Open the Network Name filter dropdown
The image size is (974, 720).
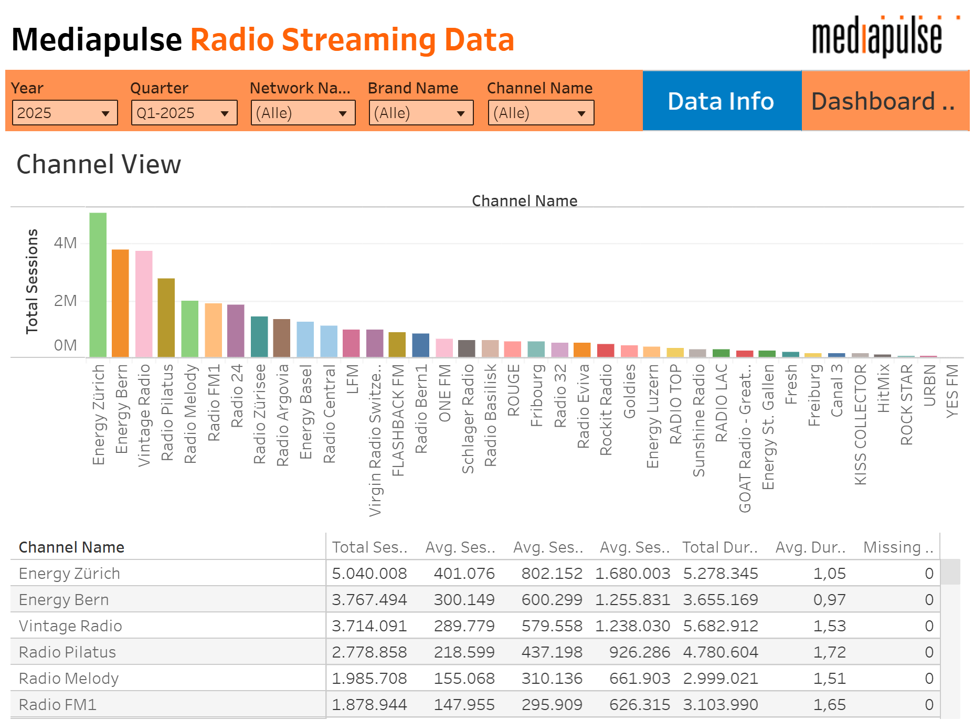(x=302, y=113)
